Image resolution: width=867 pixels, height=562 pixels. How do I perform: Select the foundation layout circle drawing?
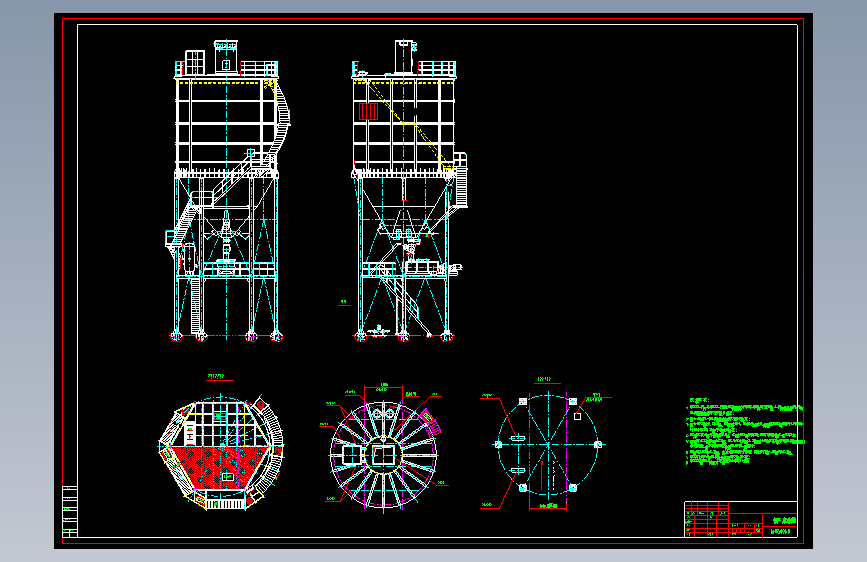click(548, 444)
